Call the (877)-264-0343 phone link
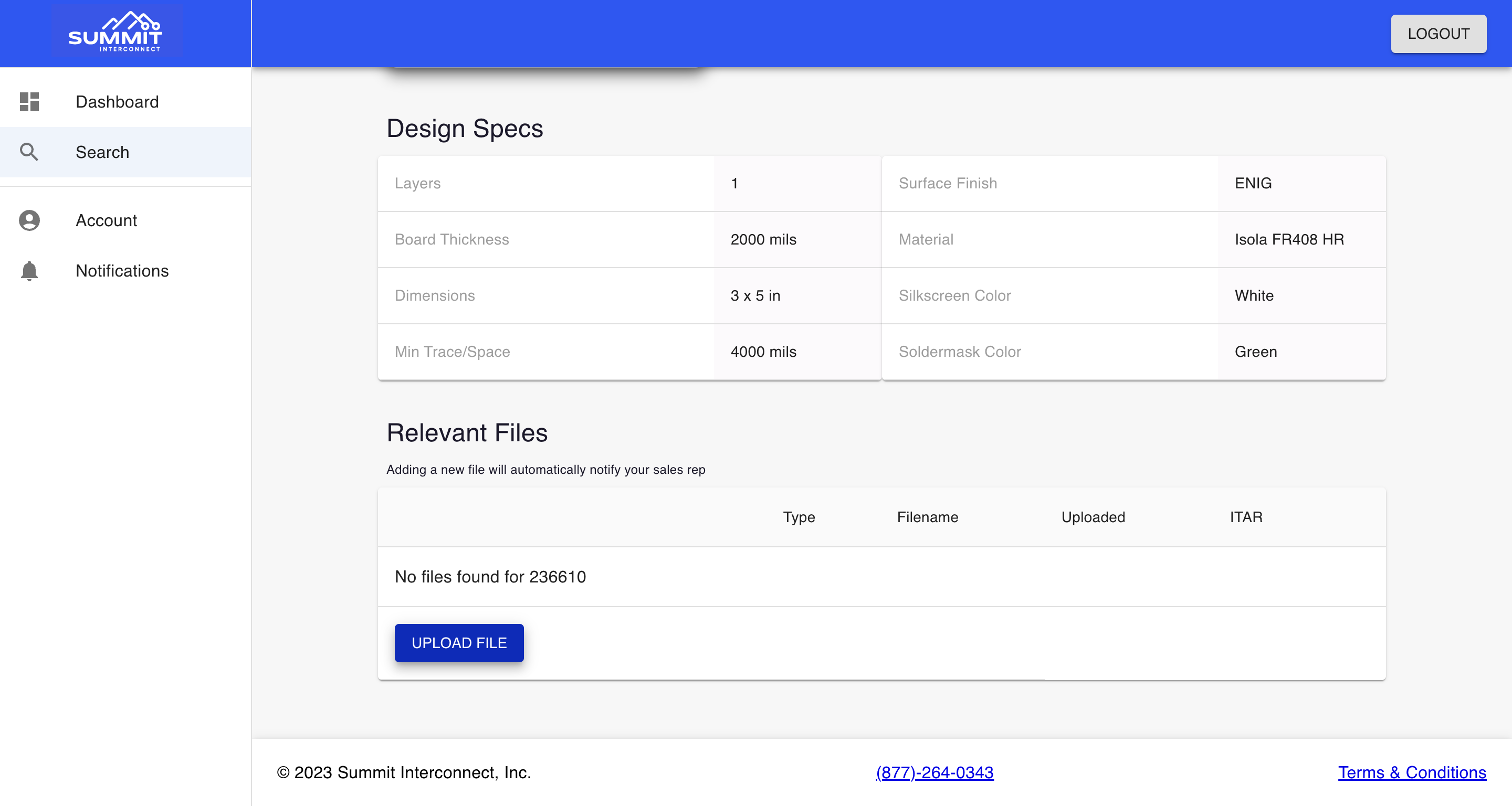This screenshot has height=806, width=1512. 934,772
